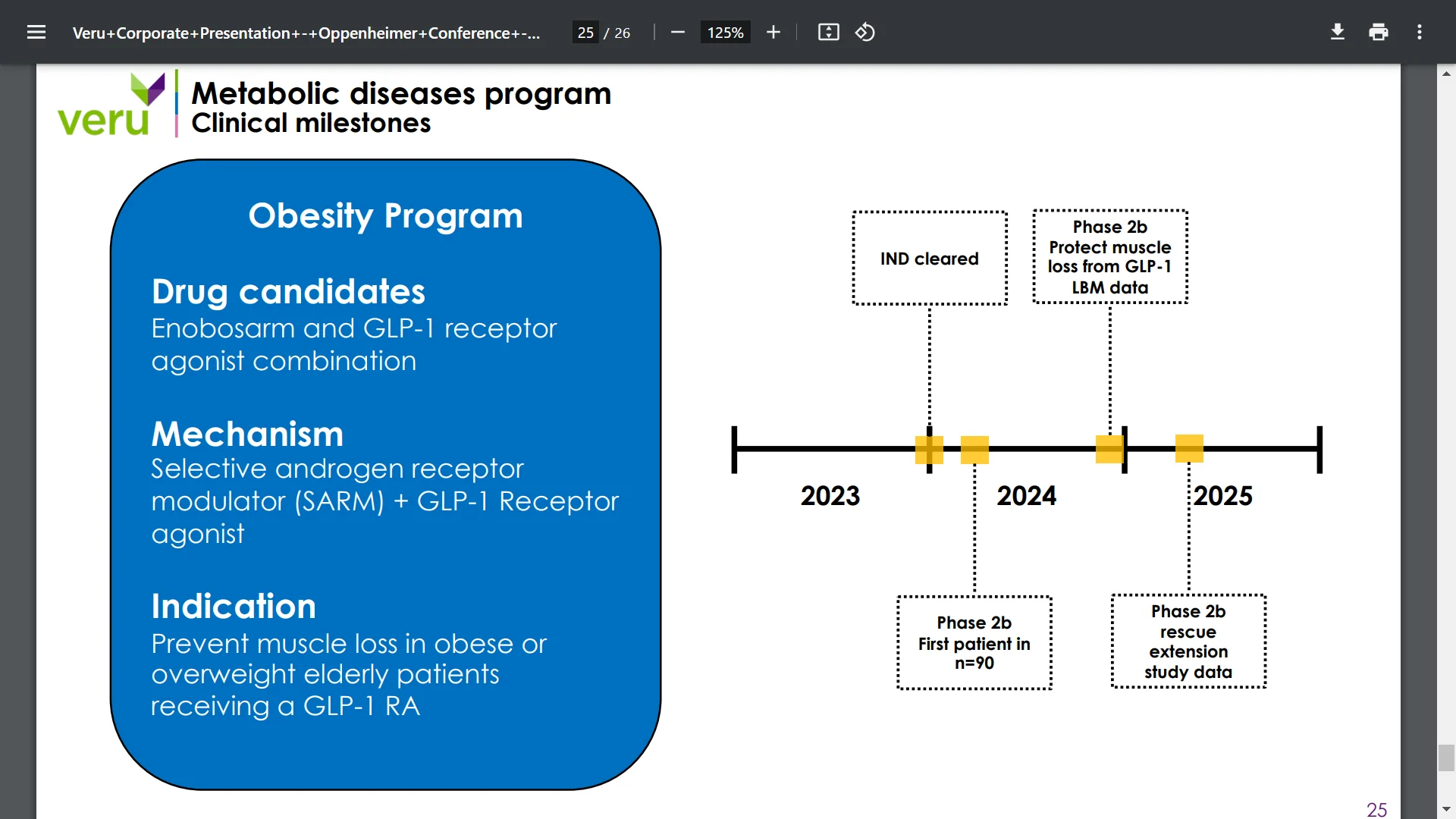Click the IND cleared milestone box
Image resolution: width=1456 pixels, height=819 pixels.
(x=930, y=259)
